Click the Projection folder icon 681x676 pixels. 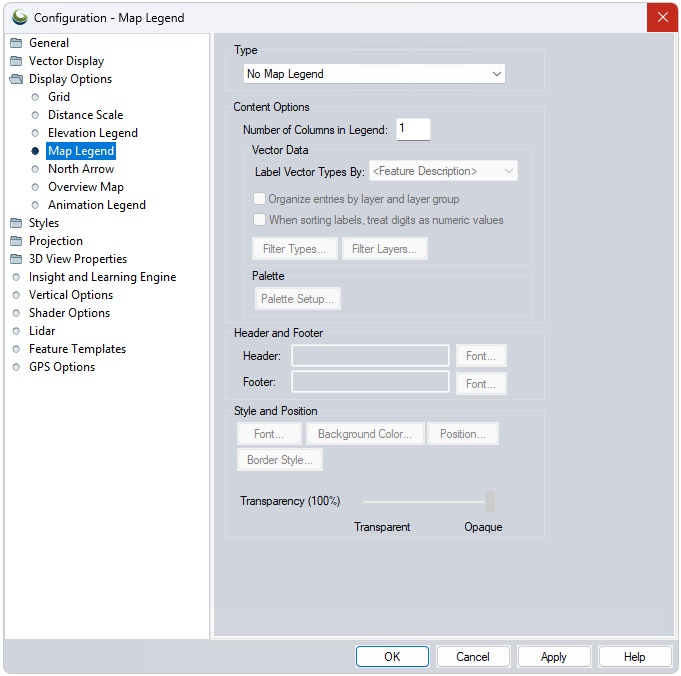tap(16, 241)
